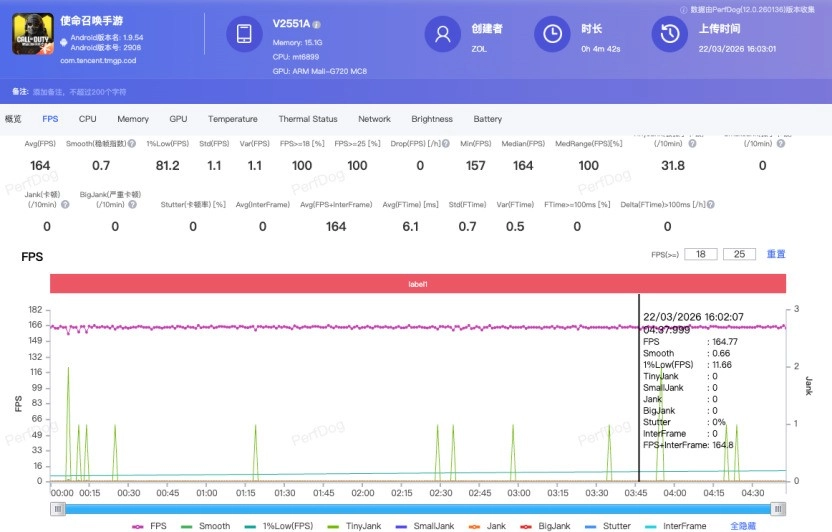Switch to the CPU tab

[88, 119]
